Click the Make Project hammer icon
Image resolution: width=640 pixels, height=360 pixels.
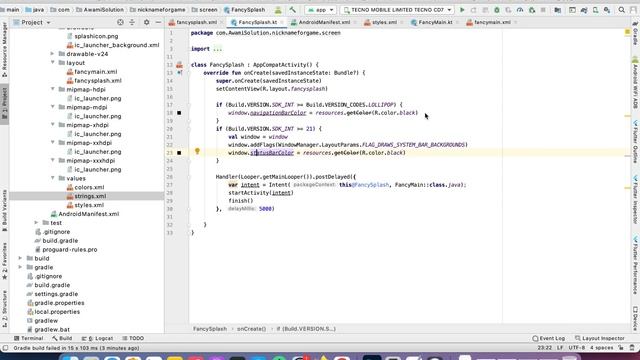[292, 10]
